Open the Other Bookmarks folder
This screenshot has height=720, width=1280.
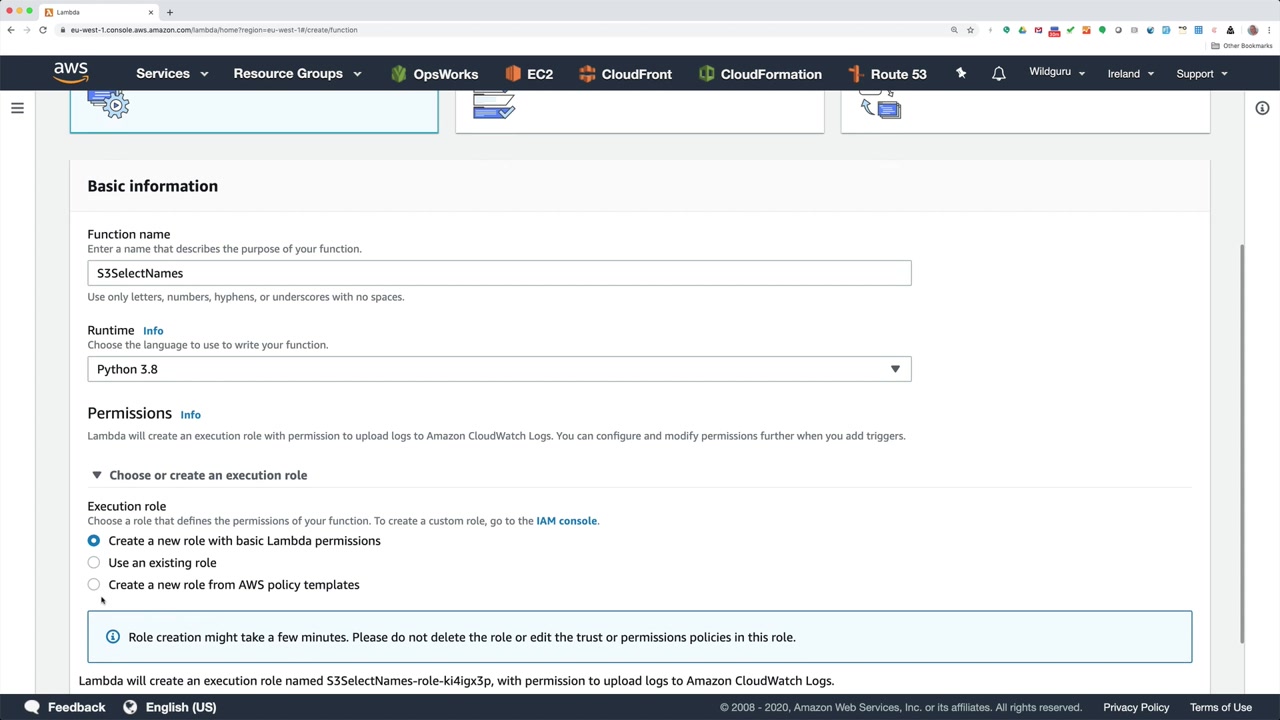tap(1242, 46)
